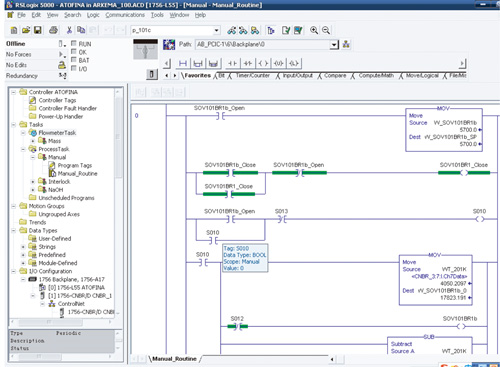The height and width of the screenshot is (367, 500).
Task: Select the Trends folder
Action: point(37,222)
